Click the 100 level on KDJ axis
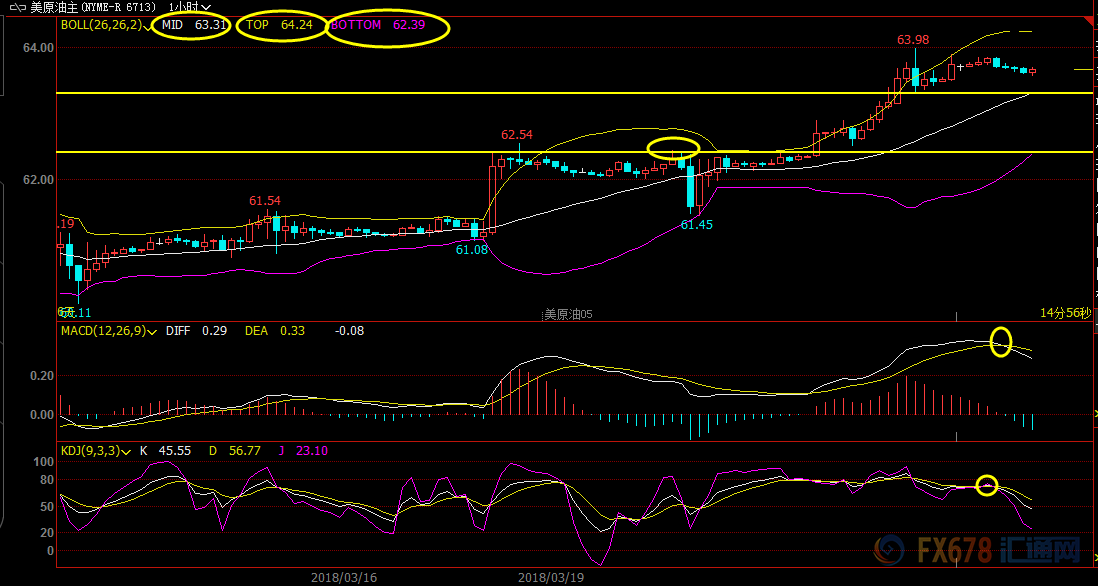The width and height of the screenshot is (1098, 586). 44,462
